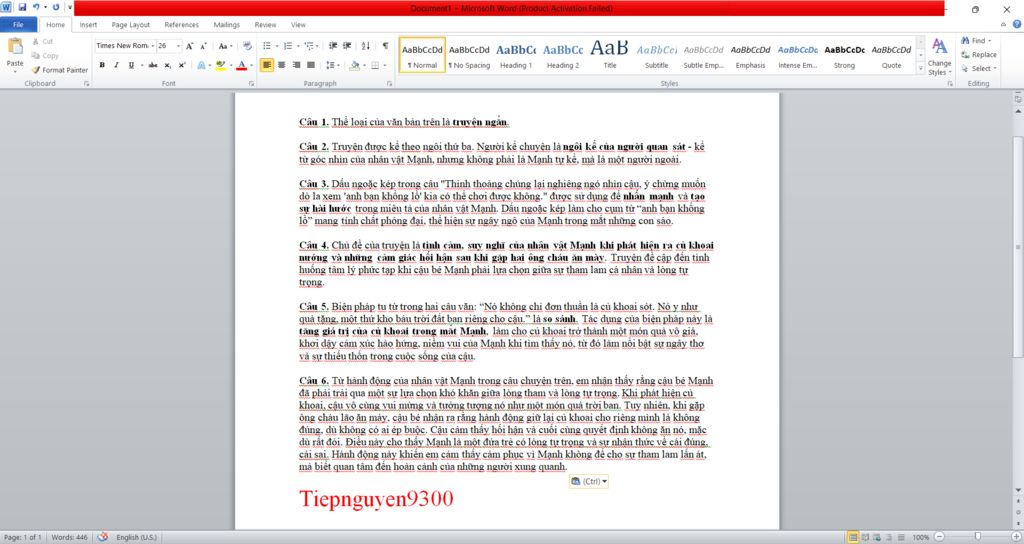This screenshot has width=1024, height=544.
Task: Click the Paste clipboard icon
Action: (x=15, y=48)
